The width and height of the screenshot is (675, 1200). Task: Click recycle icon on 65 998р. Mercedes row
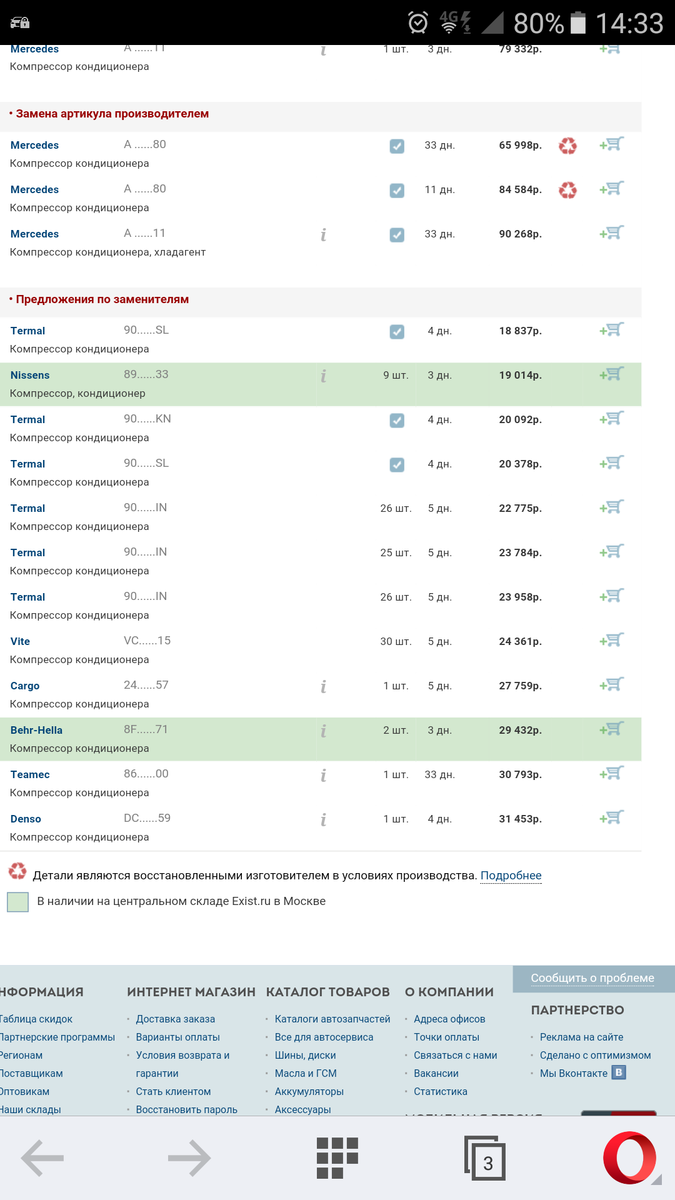[x=568, y=146]
